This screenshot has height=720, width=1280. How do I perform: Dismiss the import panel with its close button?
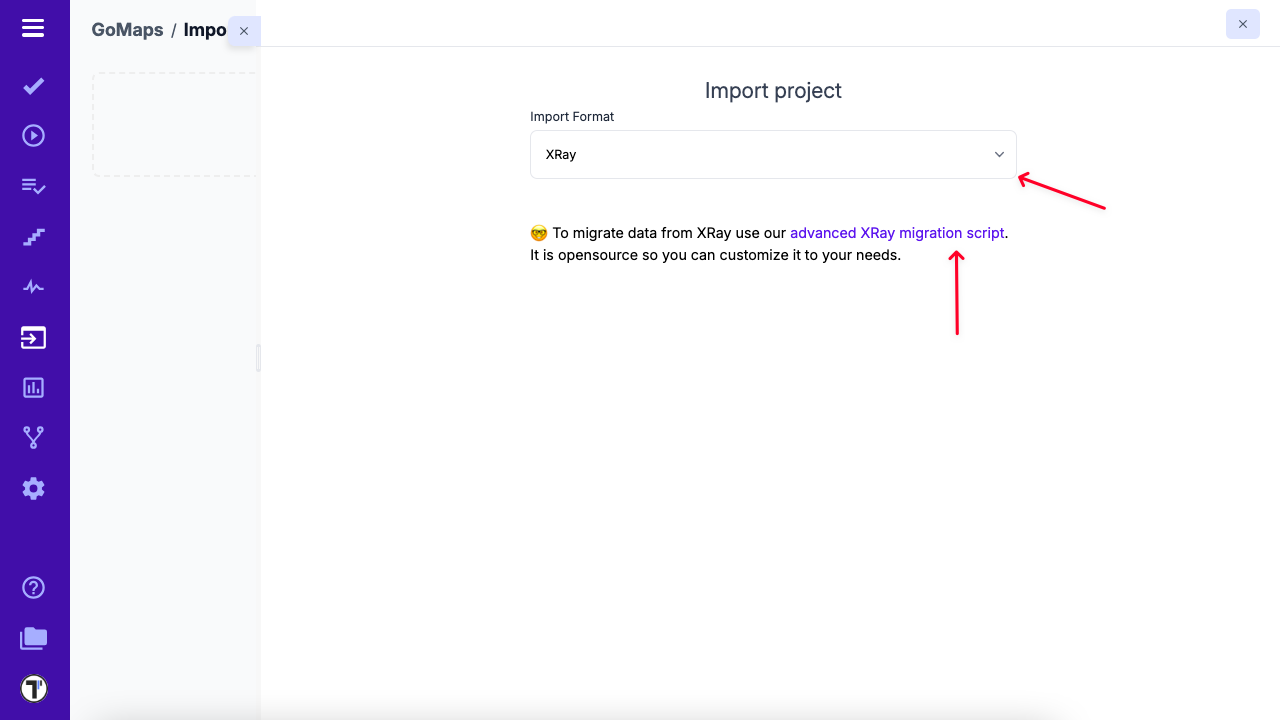click(1243, 24)
